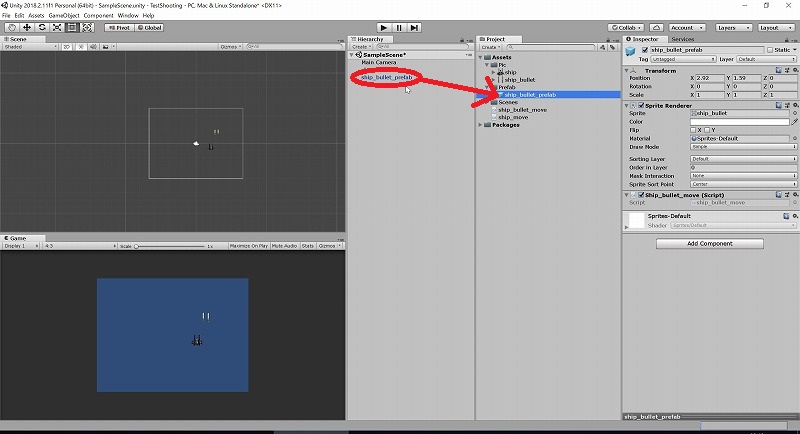Check Flip Y checkbox

tap(707, 130)
